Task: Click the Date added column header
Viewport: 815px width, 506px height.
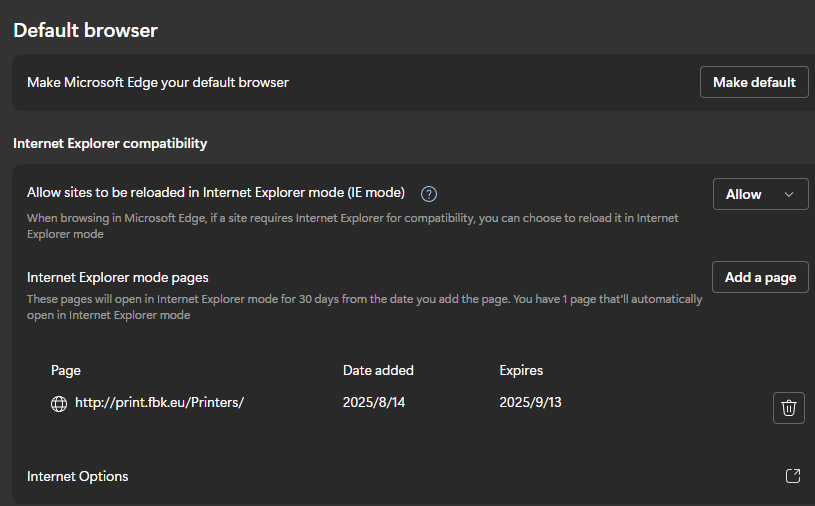Action: (378, 370)
